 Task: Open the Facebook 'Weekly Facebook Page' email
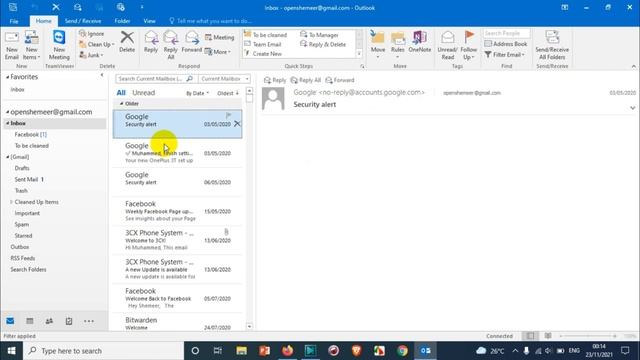click(x=178, y=211)
